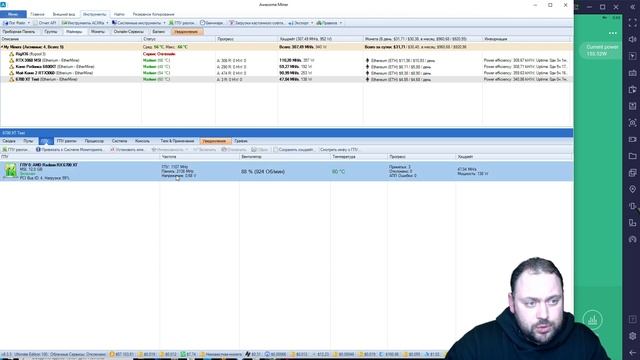Sort by the Статус column header
This screenshot has height=360, width=640.
click(178, 39)
